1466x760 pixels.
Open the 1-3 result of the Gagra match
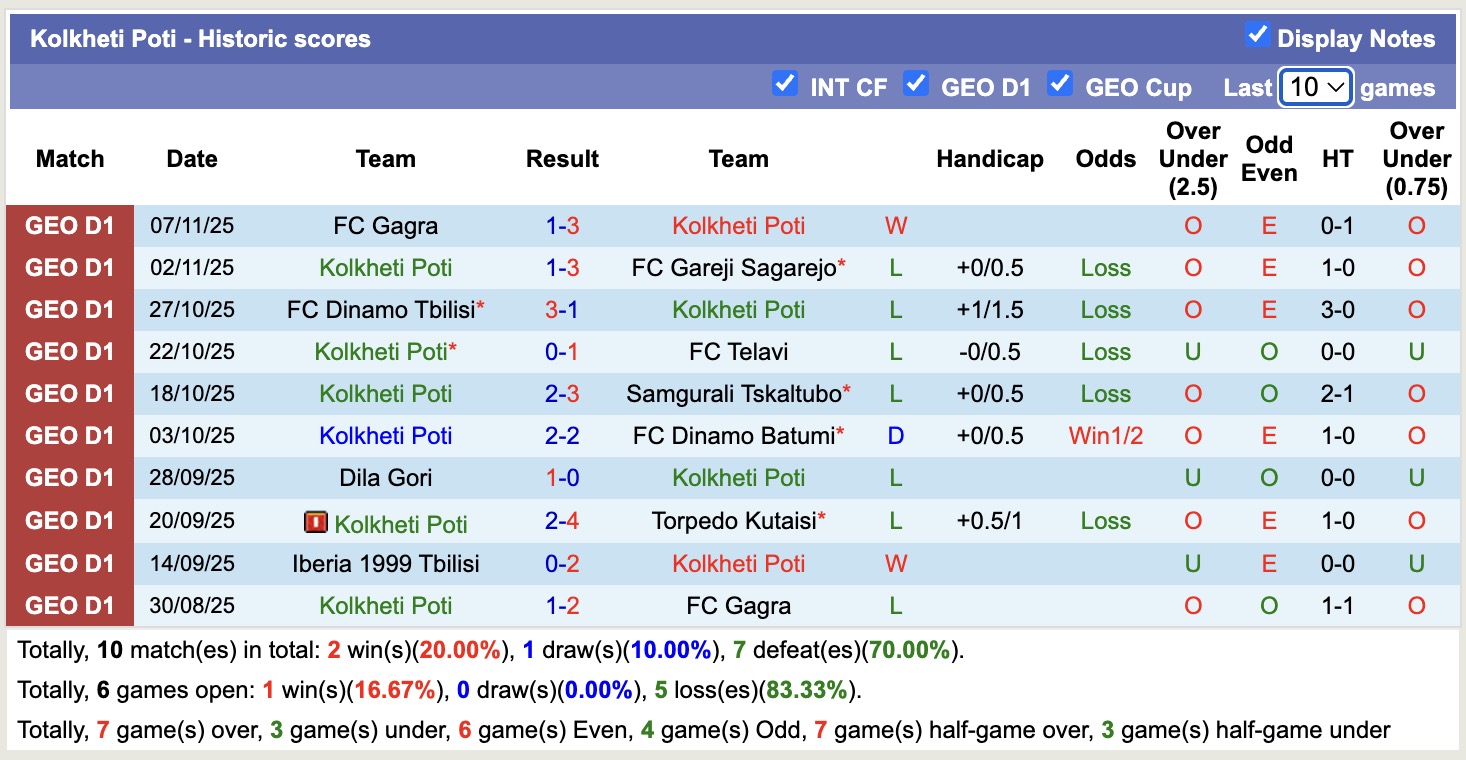click(x=562, y=225)
